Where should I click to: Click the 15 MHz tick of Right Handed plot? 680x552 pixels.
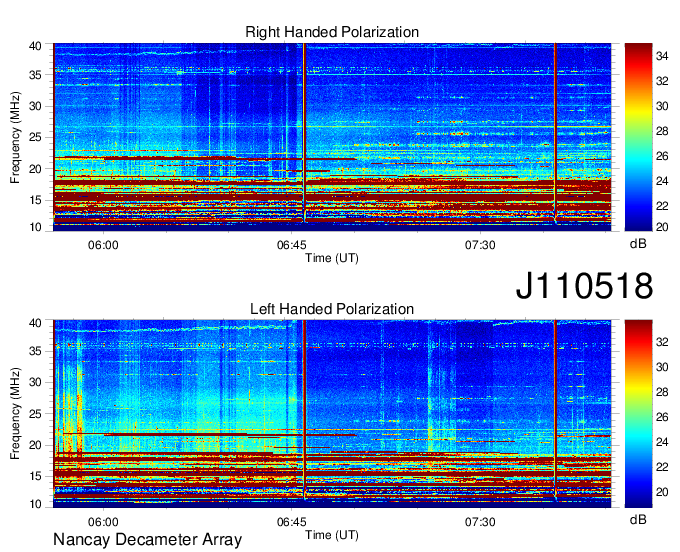(36, 200)
